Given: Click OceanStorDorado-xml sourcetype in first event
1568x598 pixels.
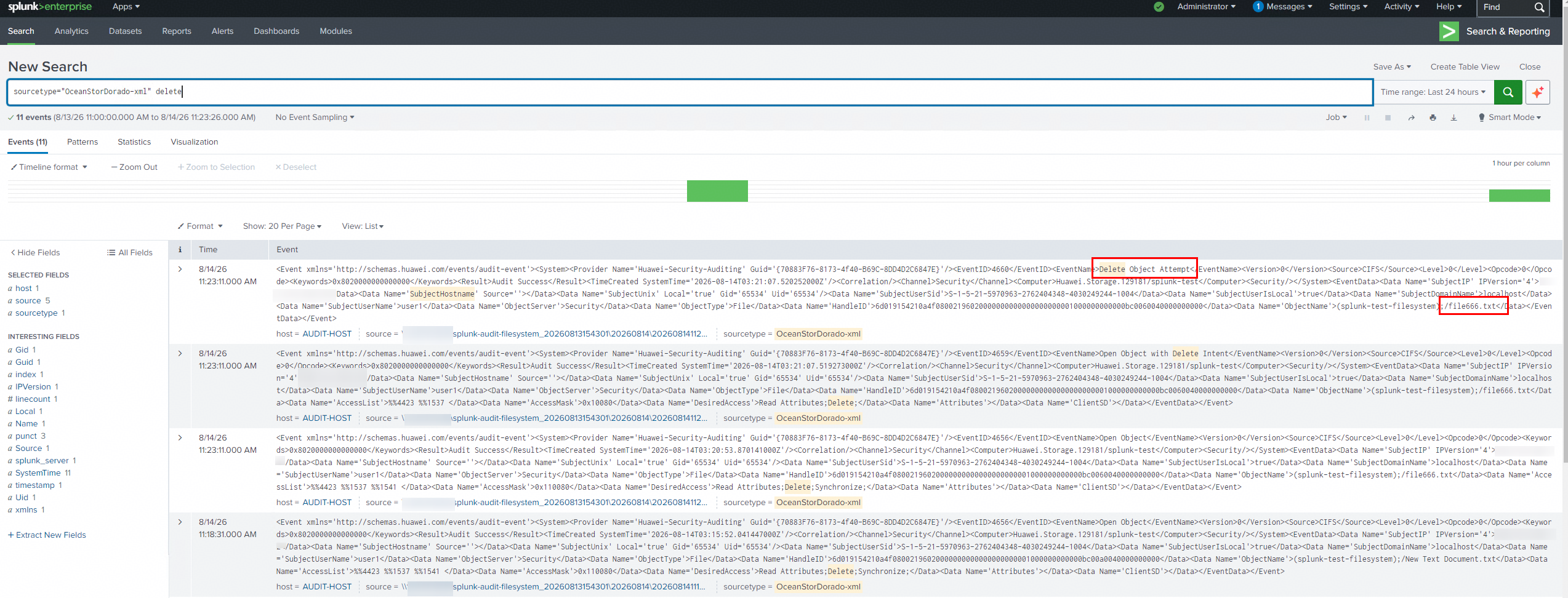Looking at the screenshot, I should (x=818, y=334).
